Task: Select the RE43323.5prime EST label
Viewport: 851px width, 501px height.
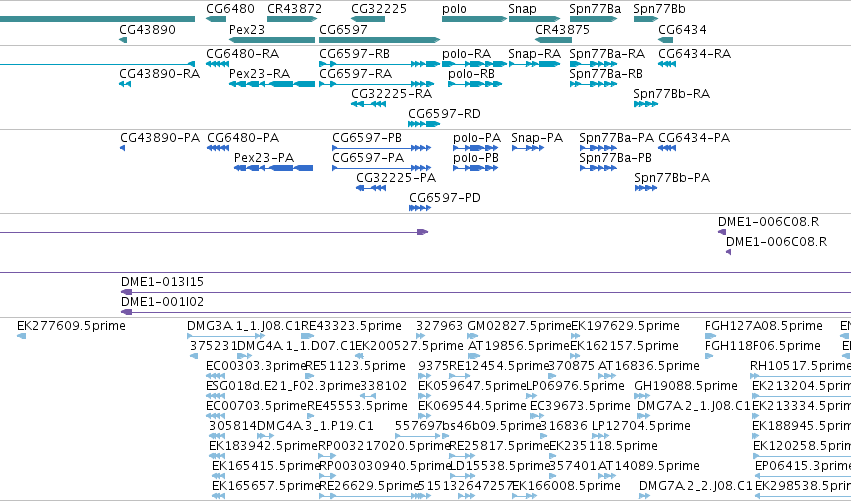Action: (x=351, y=326)
